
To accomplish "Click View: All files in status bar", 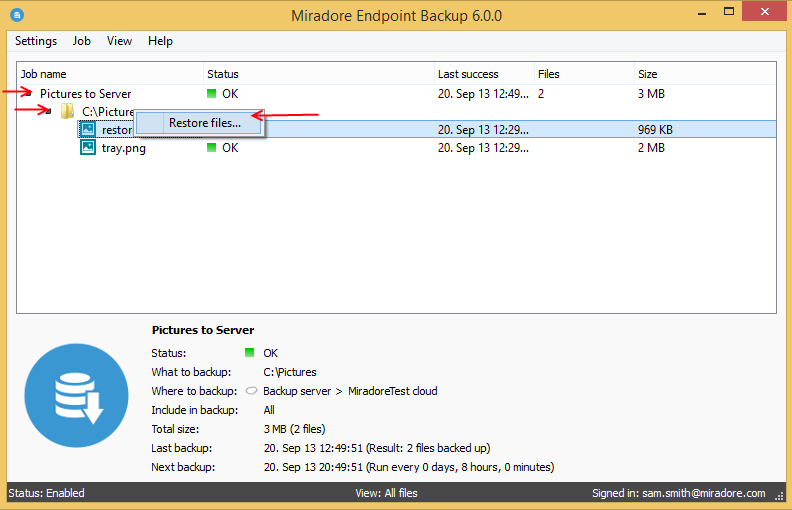I will pyautogui.click(x=386, y=493).
